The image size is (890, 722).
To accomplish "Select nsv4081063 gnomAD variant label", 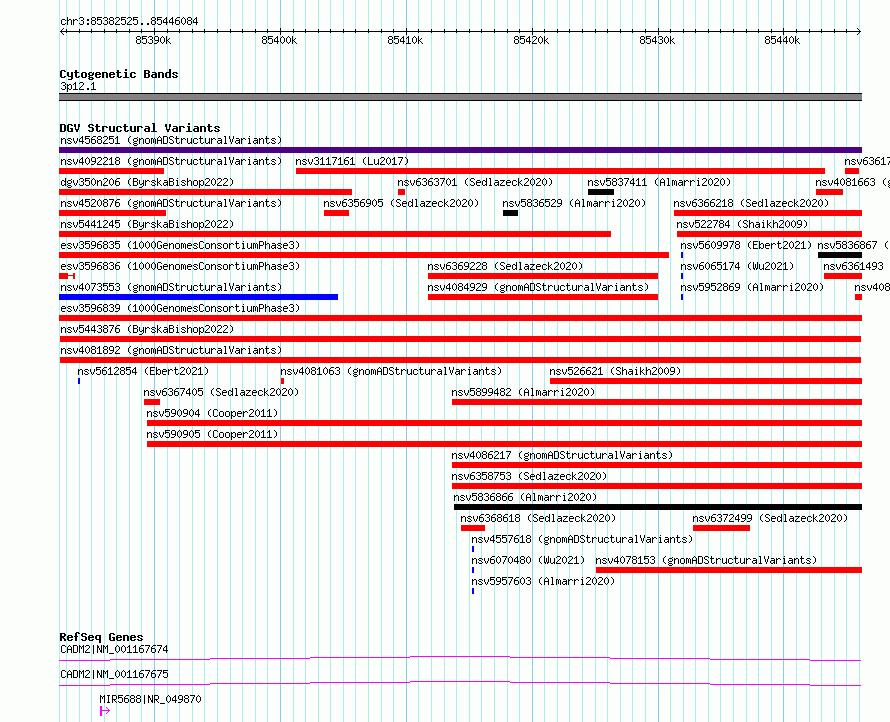I will (x=391, y=371).
